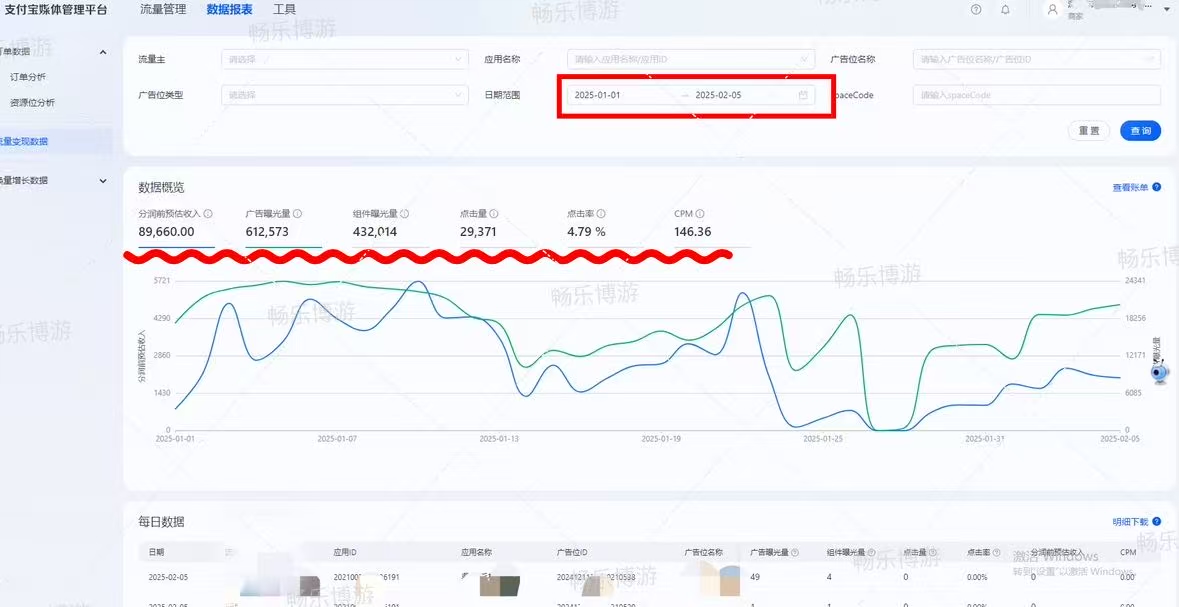Click the 2025-01-13 chart axis label
This screenshot has width=1179, height=607.
click(x=499, y=438)
